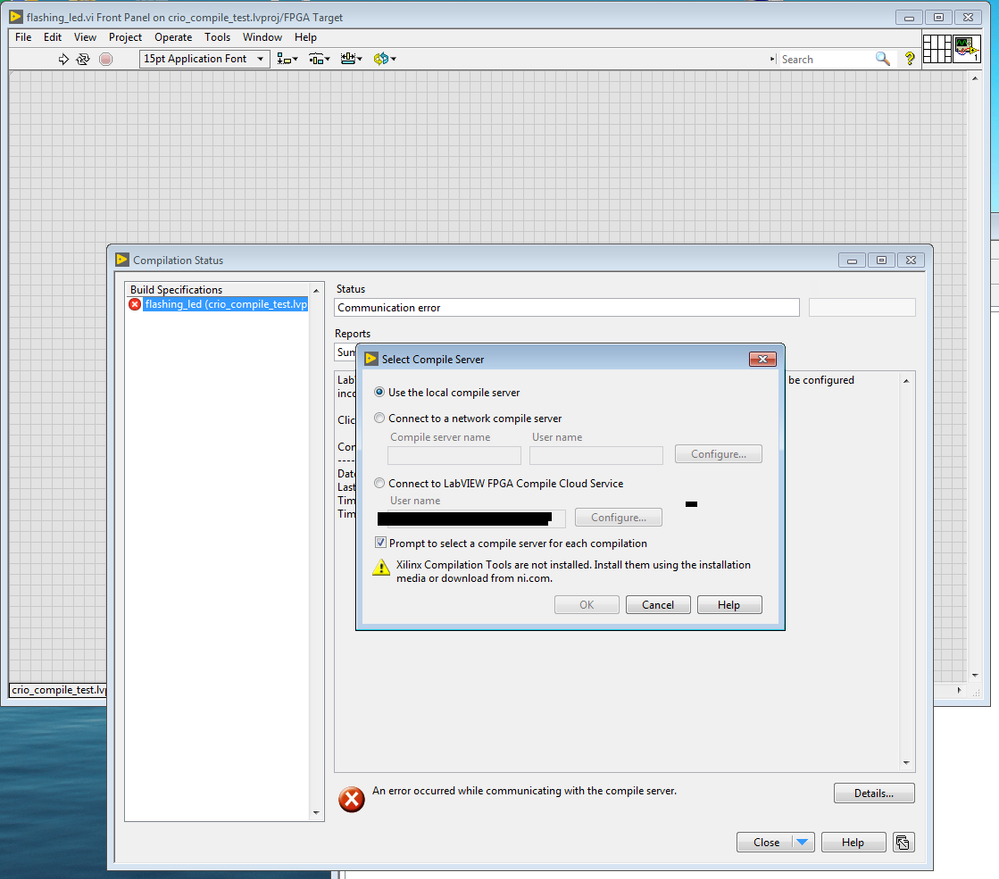999x879 pixels.
Task: Click the detach window icon beside Help
Action: click(903, 843)
